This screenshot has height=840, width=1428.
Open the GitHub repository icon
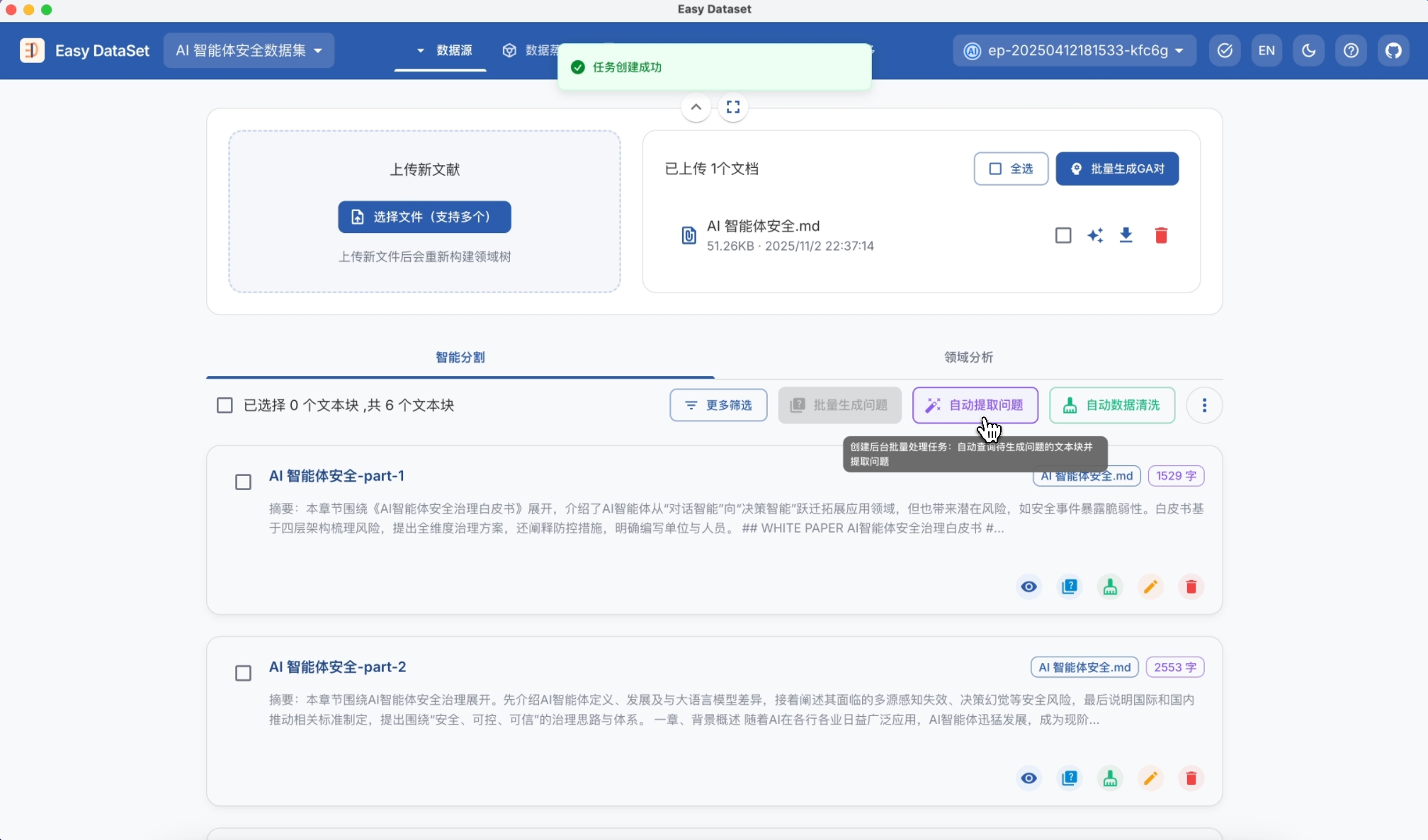pos(1393,50)
